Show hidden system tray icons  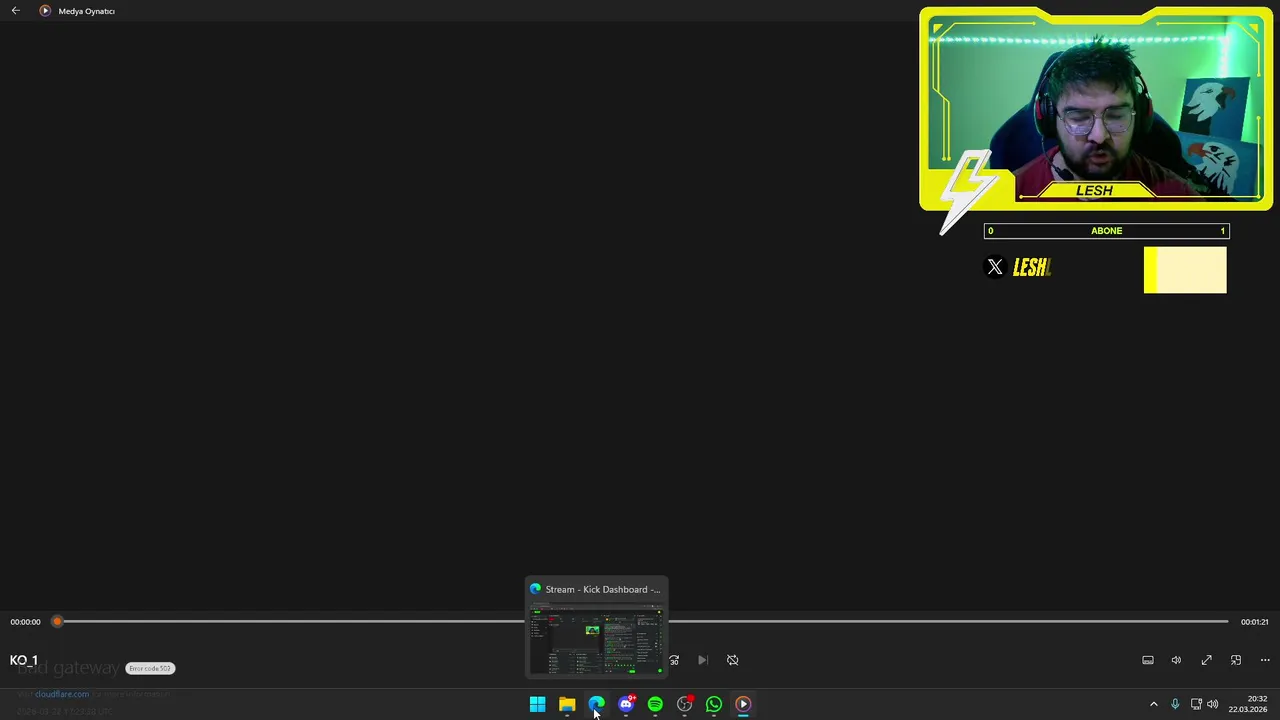(1154, 704)
